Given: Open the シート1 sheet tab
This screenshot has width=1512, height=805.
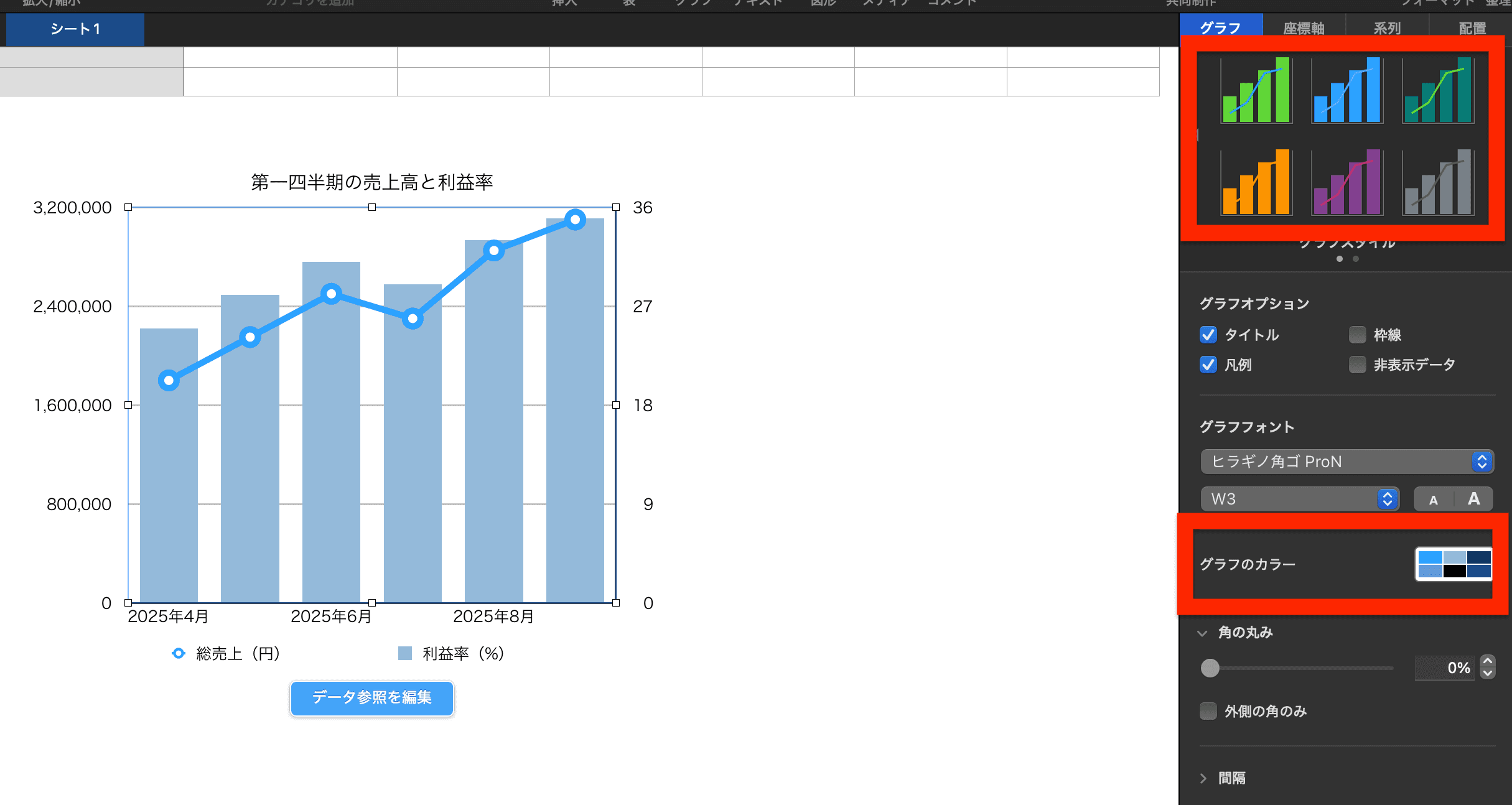Looking at the screenshot, I should pyautogui.click(x=75, y=29).
